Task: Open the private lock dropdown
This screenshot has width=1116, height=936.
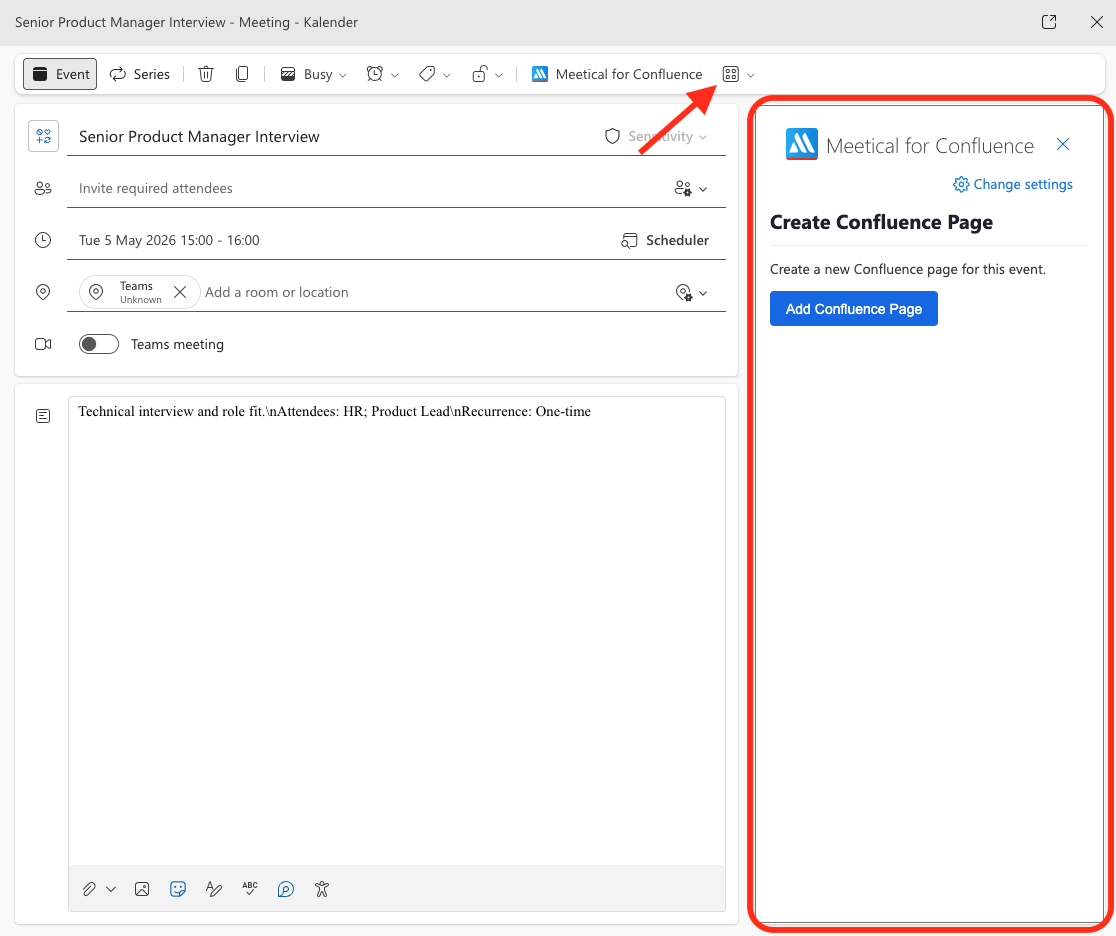Action: pos(487,74)
